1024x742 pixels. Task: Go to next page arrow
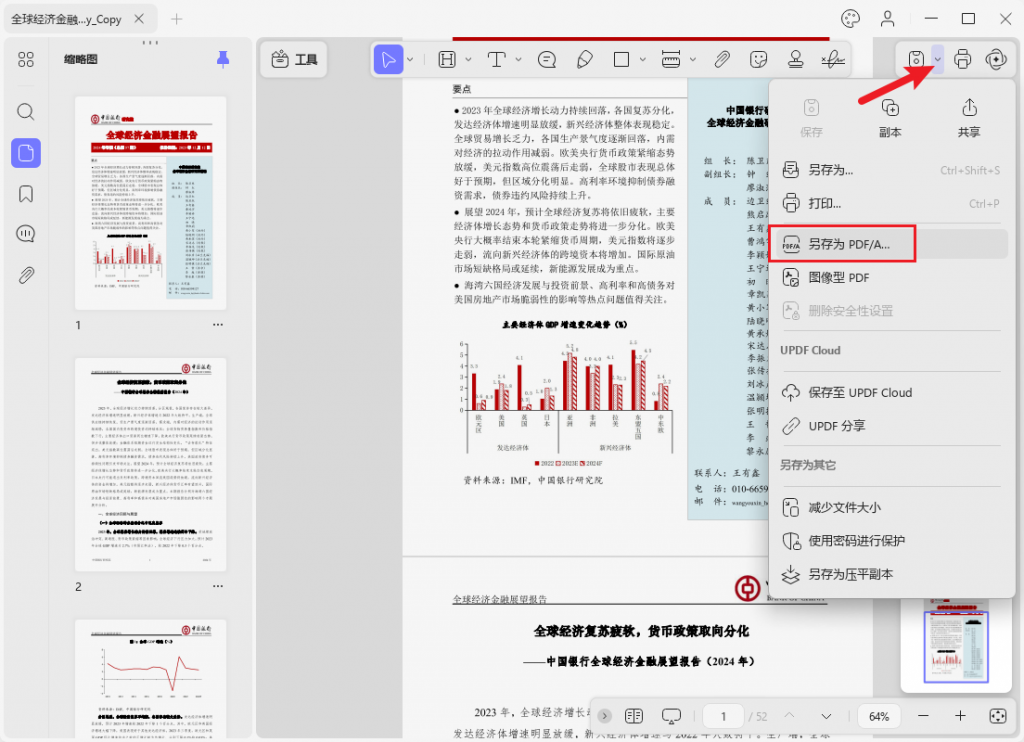826,717
